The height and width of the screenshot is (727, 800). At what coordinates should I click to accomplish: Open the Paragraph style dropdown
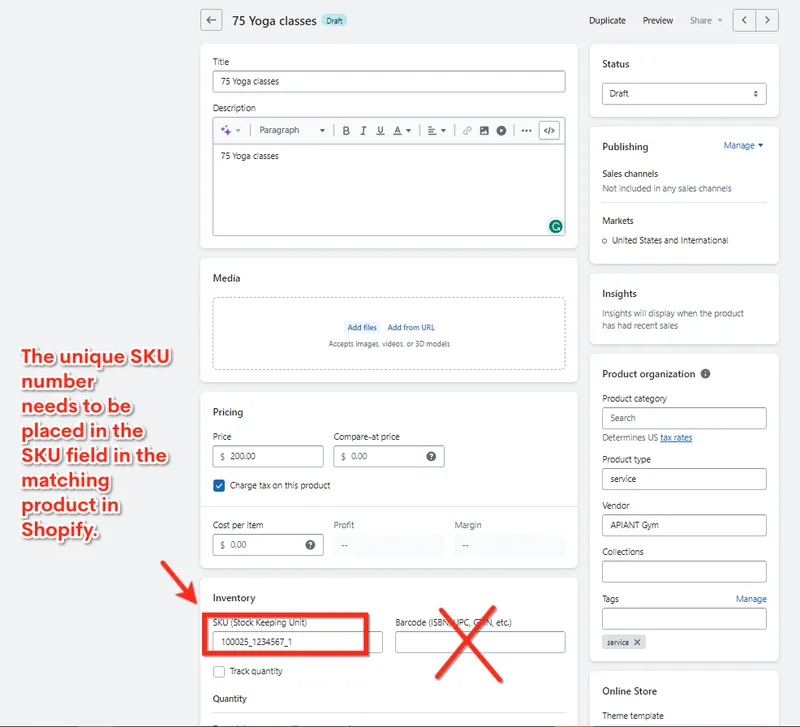tap(291, 131)
